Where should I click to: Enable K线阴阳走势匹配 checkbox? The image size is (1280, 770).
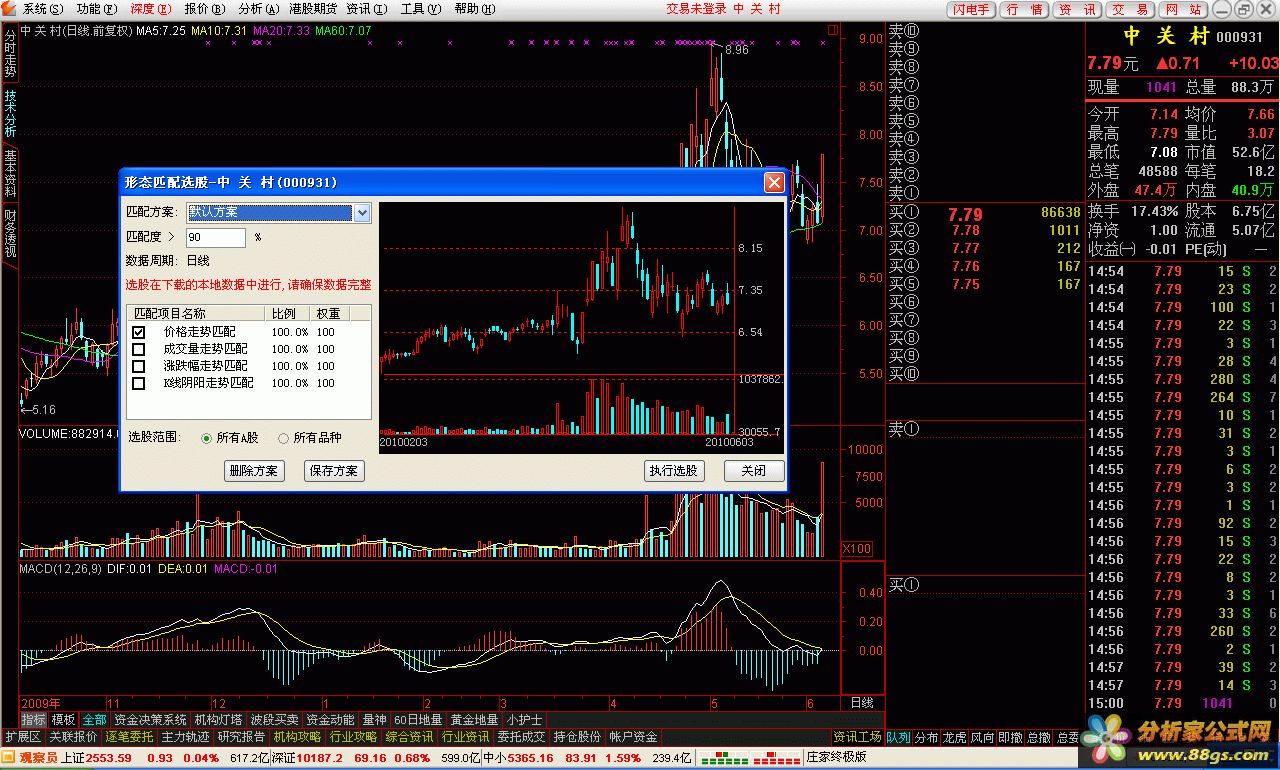coord(139,383)
